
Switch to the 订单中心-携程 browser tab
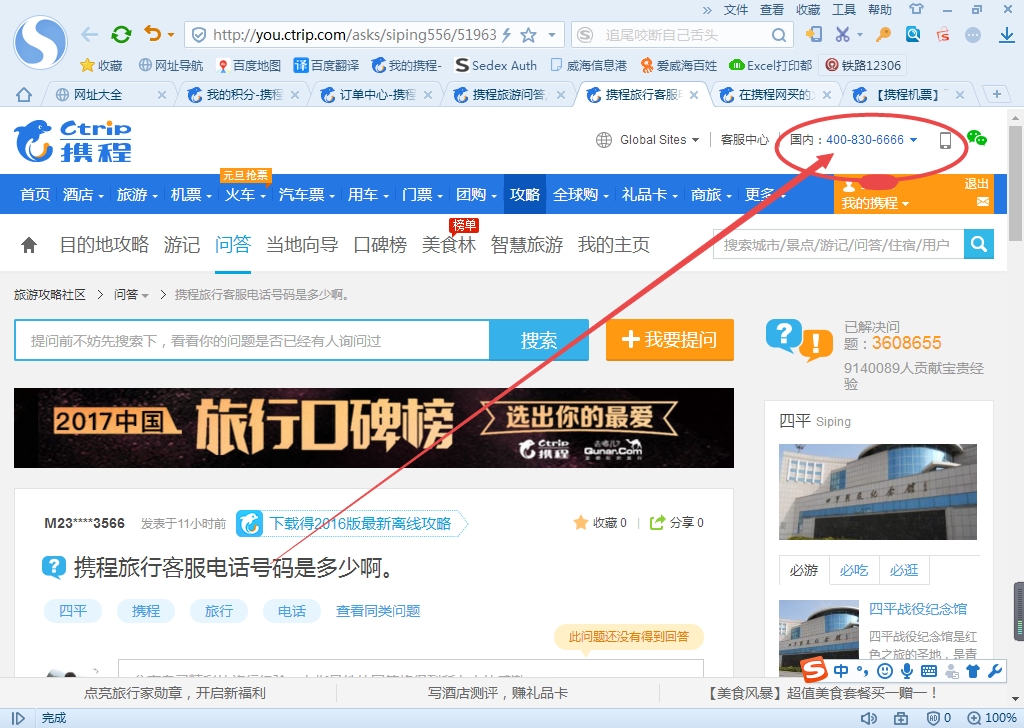click(x=376, y=95)
